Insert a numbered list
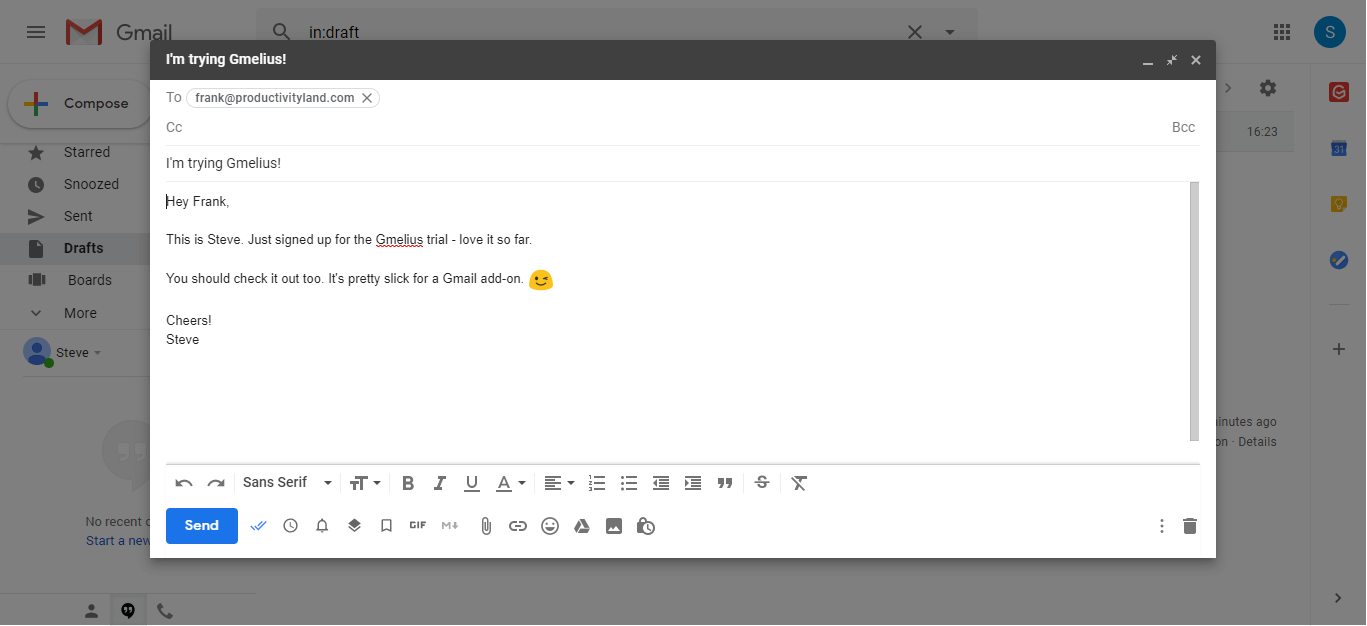 (597, 483)
